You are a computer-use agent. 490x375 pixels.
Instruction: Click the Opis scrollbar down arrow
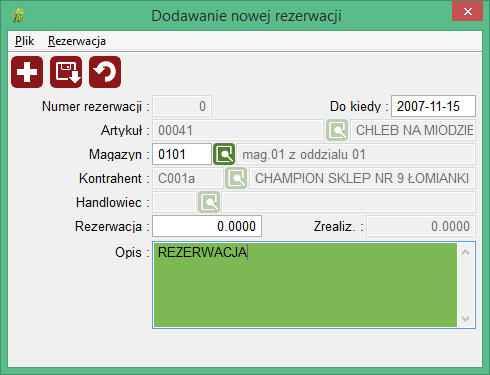(x=466, y=319)
